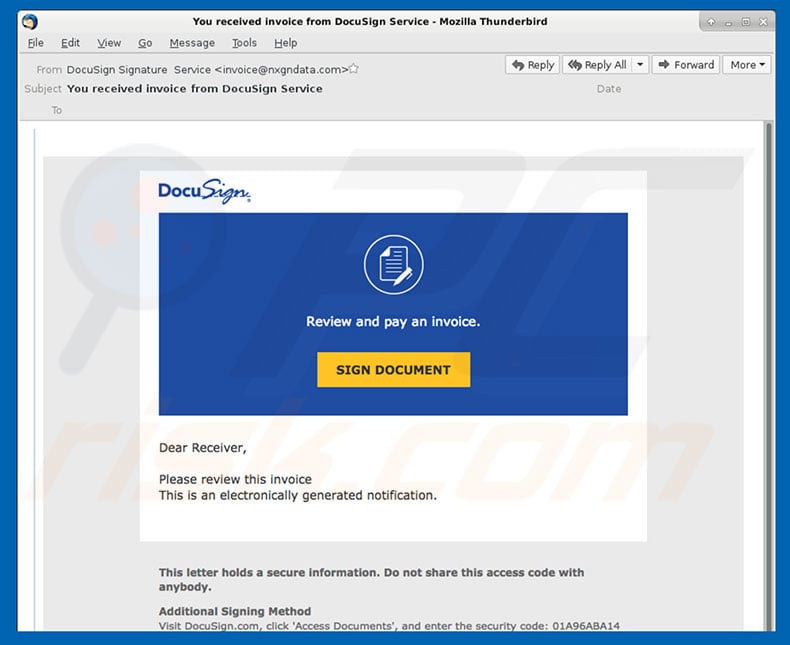The width and height of the screenshot is (790, 645).
Task: Star the sender's contact address
Action: click(x=354, y=69)
